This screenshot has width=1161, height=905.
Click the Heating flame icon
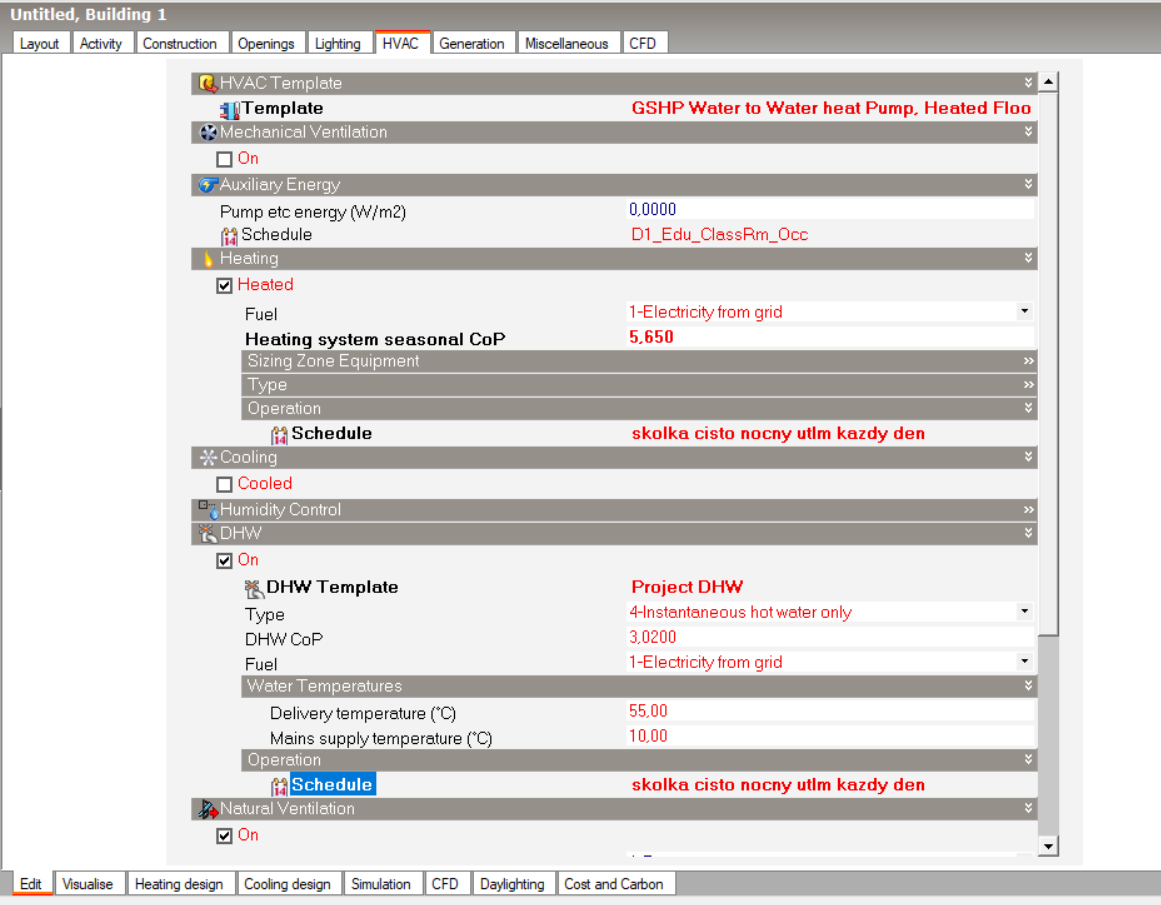point(208,258)
